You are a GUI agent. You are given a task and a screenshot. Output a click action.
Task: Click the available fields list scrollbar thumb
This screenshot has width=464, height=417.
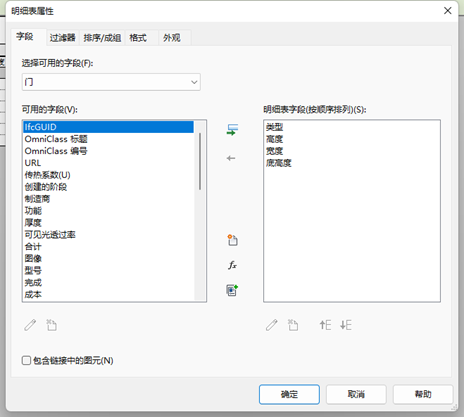[200, 161]
